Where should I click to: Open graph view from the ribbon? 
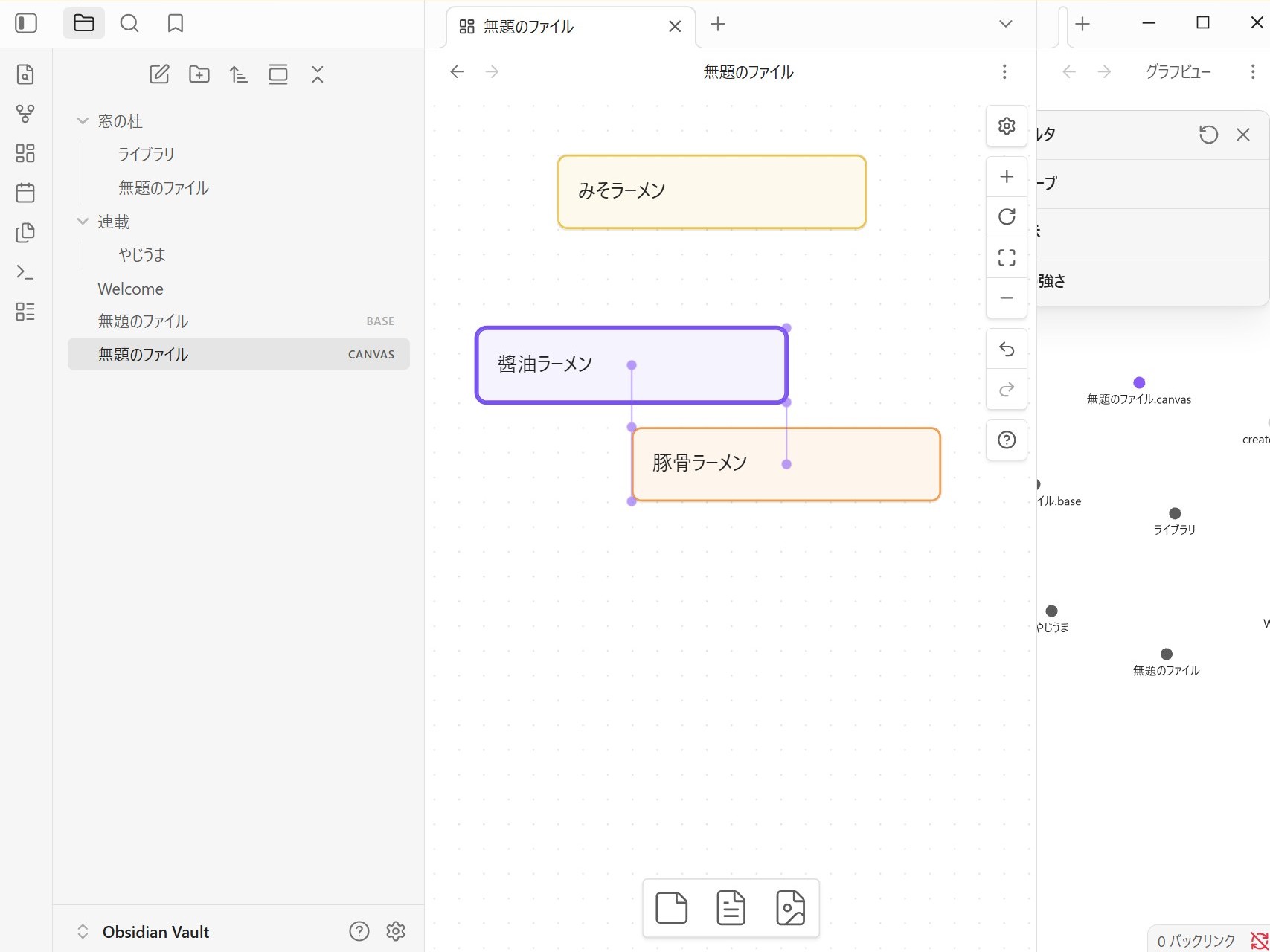click(25, 114)
